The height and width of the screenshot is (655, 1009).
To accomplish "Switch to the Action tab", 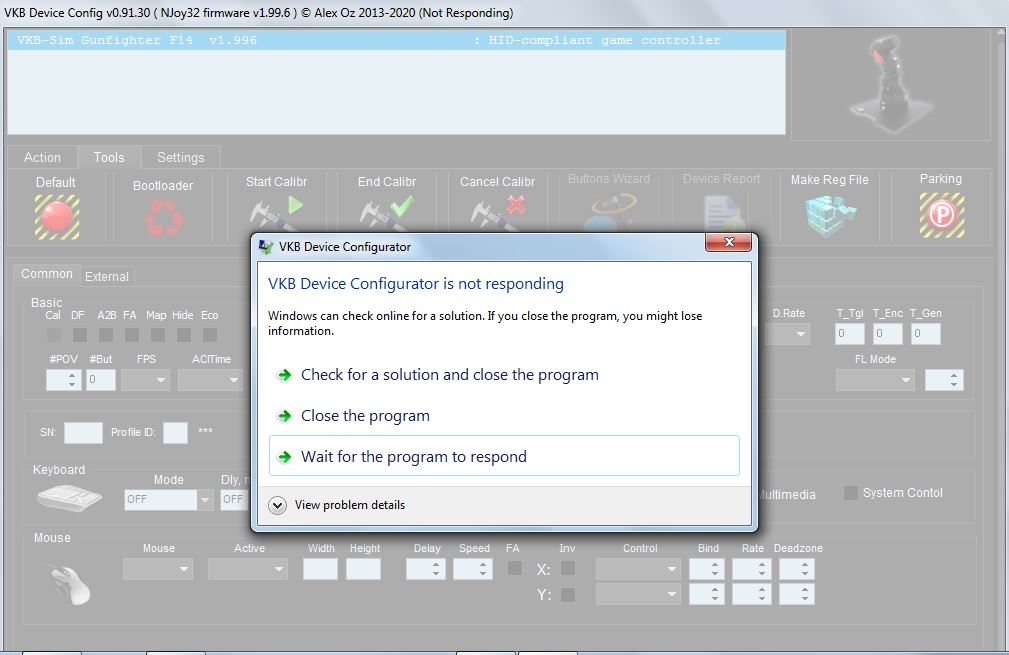I will point(42,157).
